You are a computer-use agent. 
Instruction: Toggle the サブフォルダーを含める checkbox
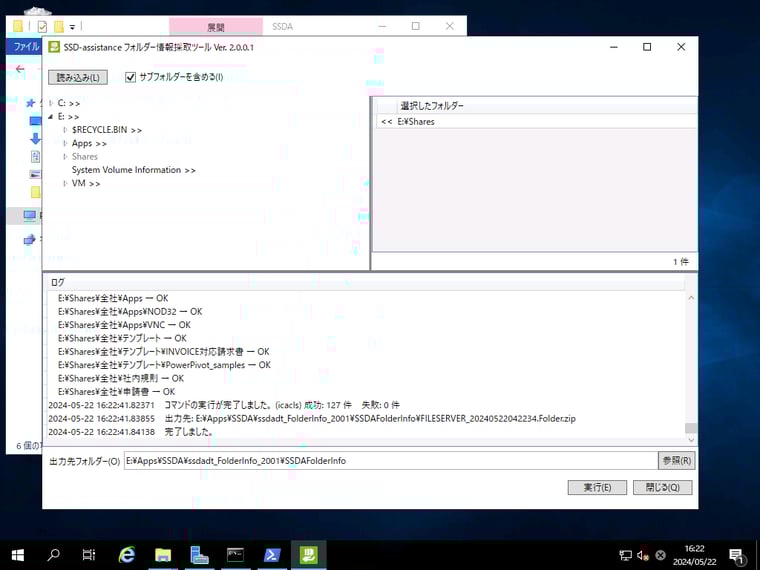(x=130, y=77)
